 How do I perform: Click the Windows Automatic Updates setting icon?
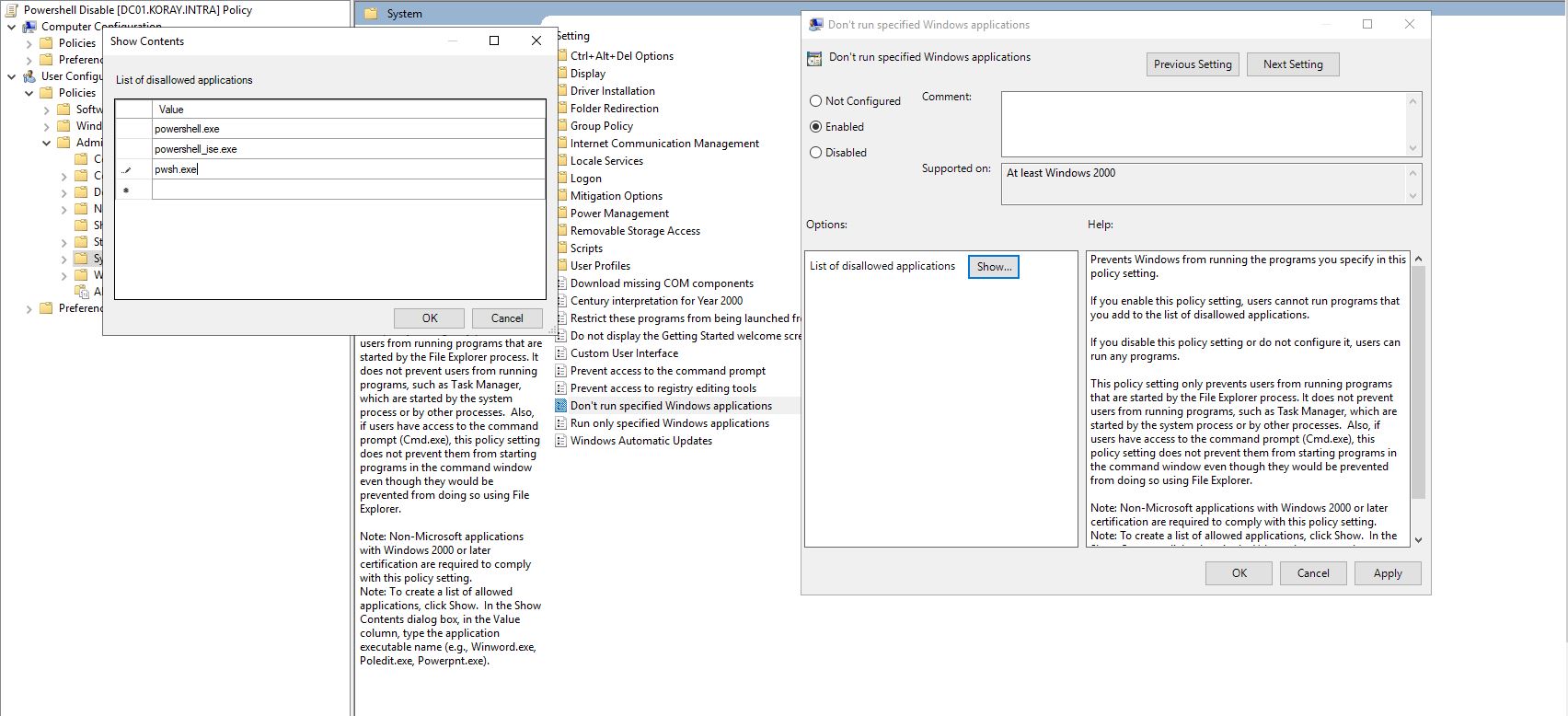point(562,441)
